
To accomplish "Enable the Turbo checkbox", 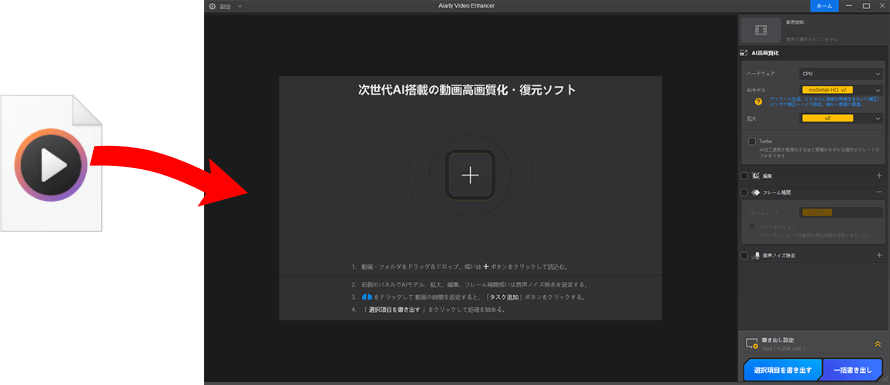I will point(752,141).
